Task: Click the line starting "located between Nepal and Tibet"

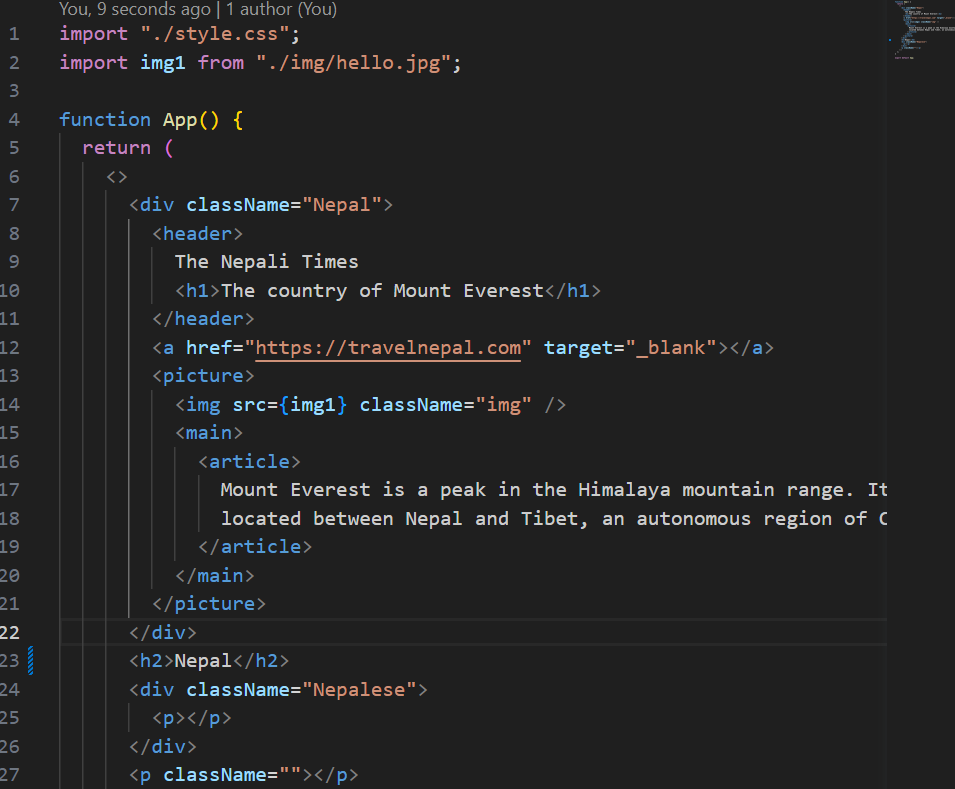Action: 554,518
